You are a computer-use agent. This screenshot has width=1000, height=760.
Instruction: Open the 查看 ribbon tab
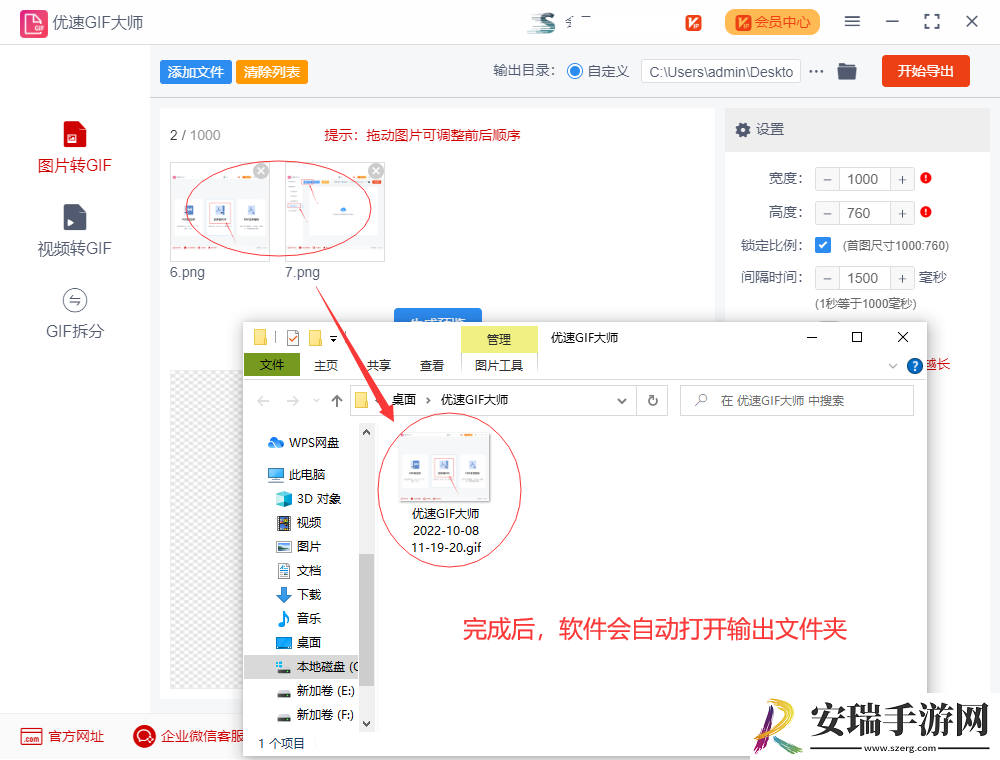(x=432, y=365)
